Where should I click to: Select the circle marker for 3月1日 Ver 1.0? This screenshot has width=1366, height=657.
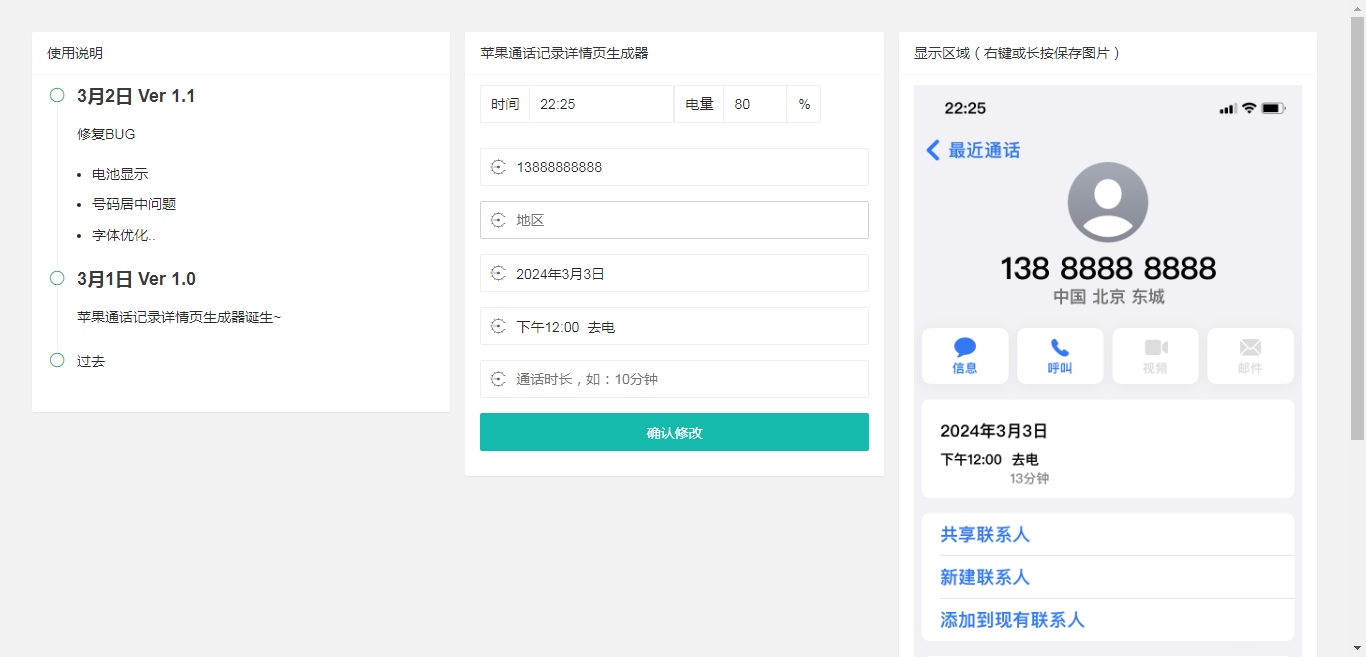[56, 277]
